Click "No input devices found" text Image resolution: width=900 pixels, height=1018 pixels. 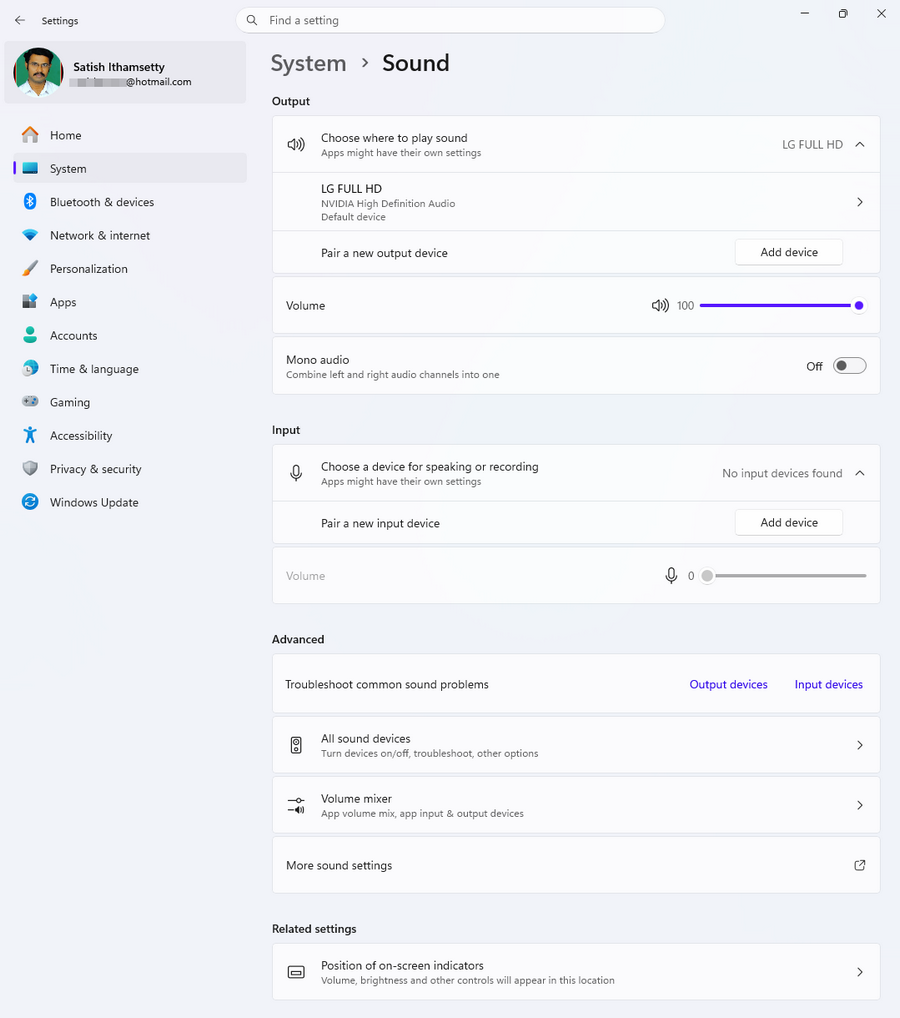tap(782, 473)
